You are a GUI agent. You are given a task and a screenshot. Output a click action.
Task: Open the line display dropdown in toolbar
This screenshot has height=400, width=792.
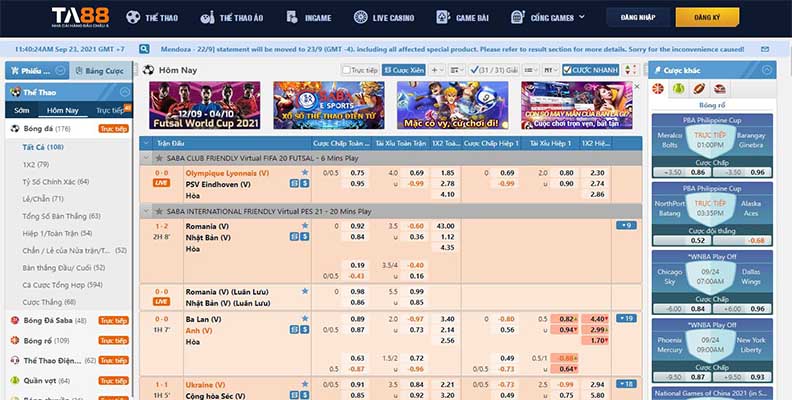(530, 70)
